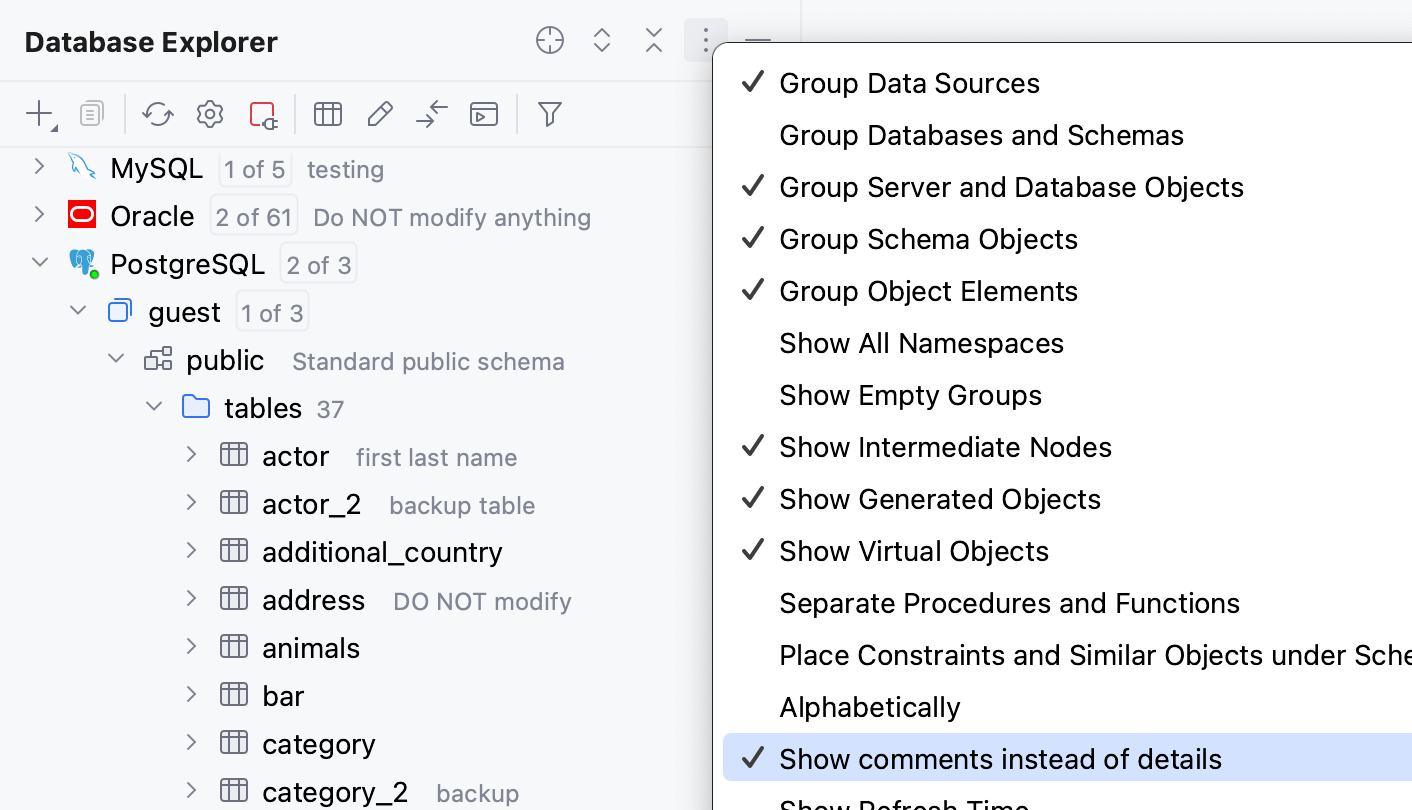Open the table data editor icon
This screenshot has height=810, width=1412.
pos(328,114)
